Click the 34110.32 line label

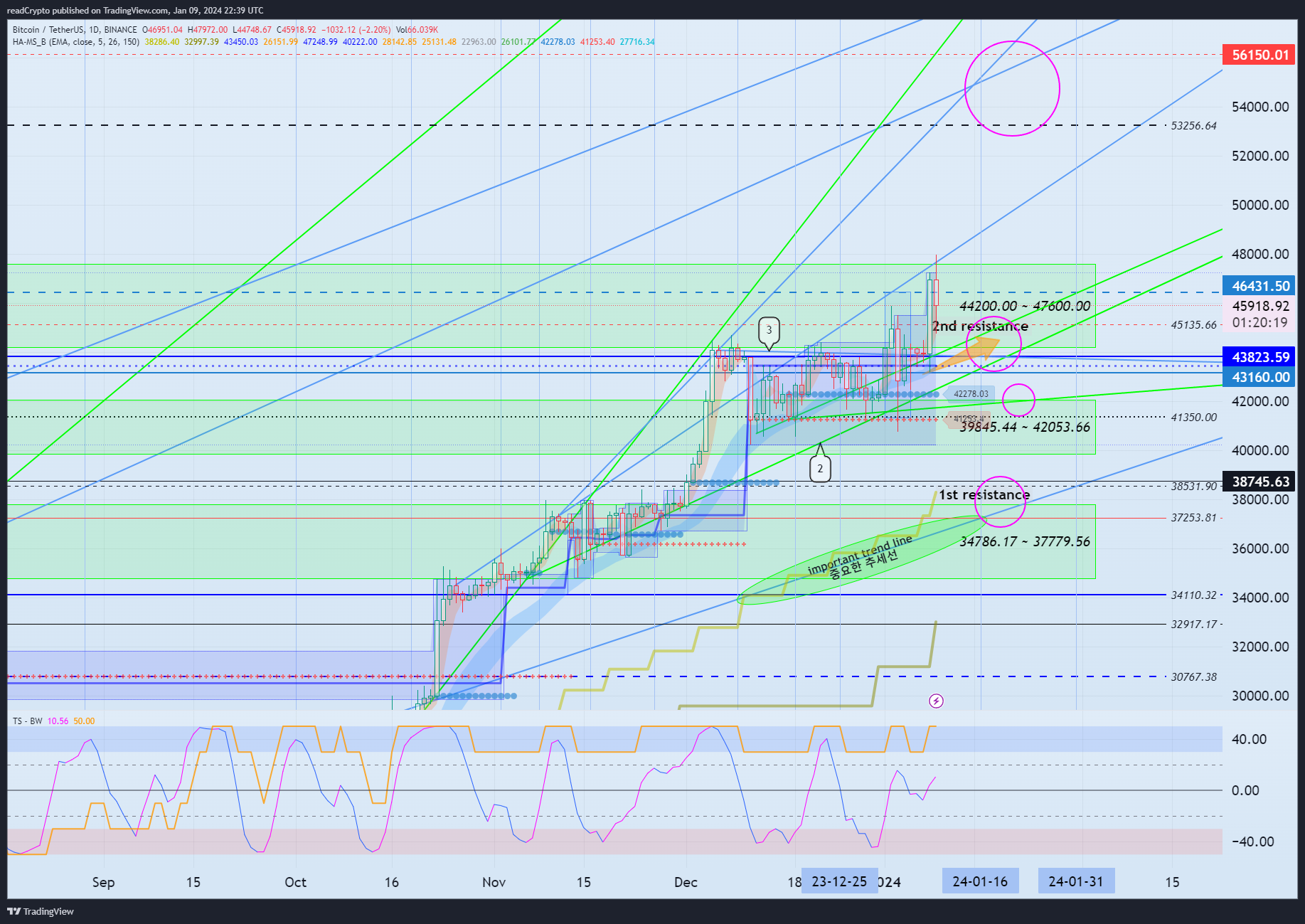[x=1193, y=595]
